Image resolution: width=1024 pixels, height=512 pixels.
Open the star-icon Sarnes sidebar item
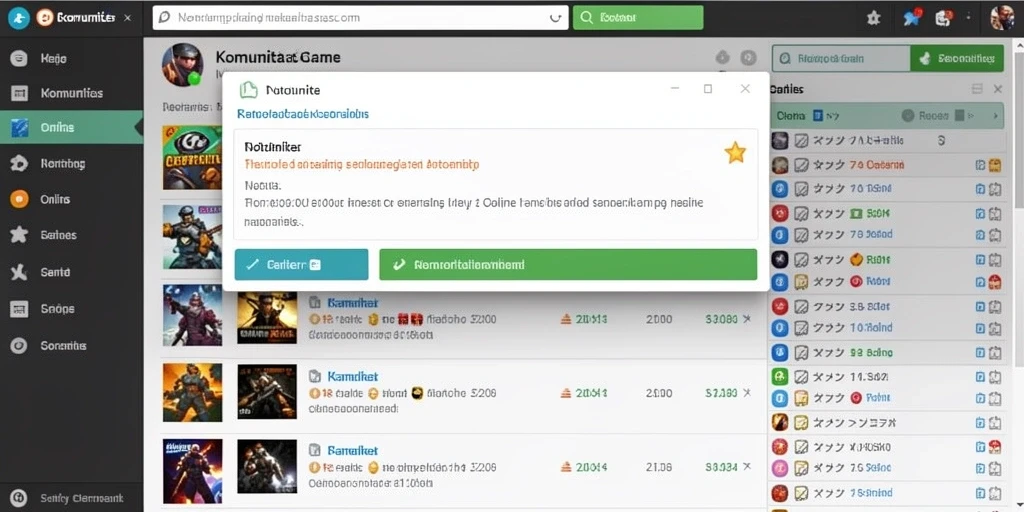[72, 235]
